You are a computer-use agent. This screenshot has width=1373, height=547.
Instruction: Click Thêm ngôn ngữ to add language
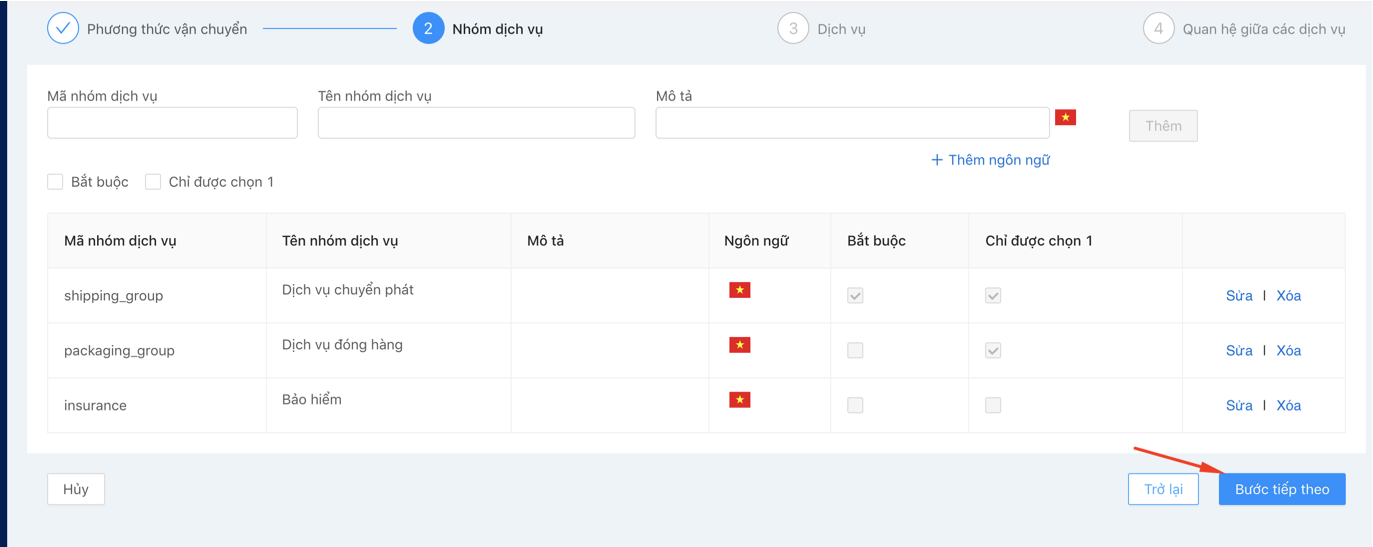pos(990,160)
